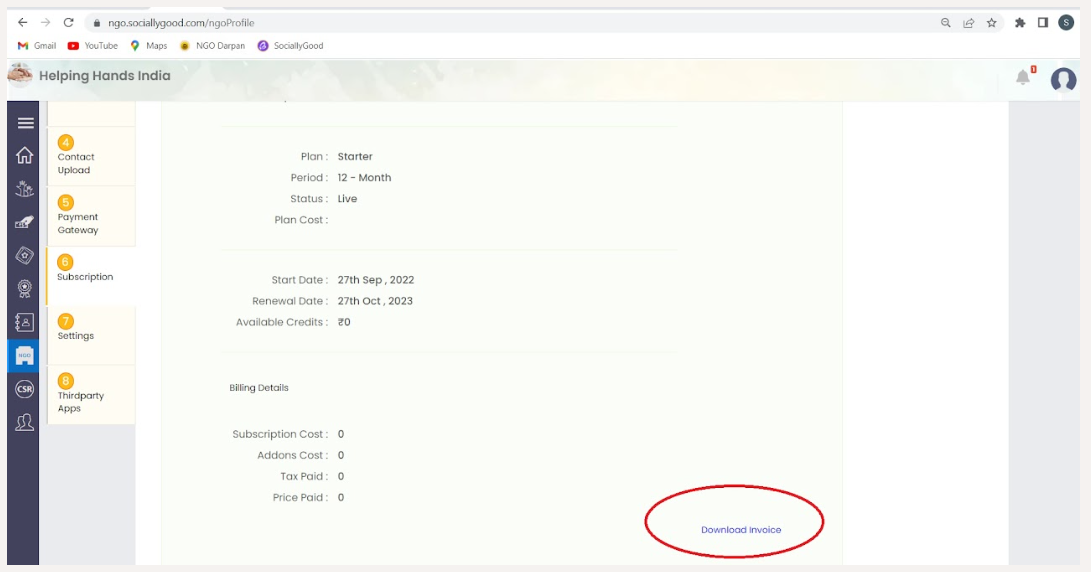
Task: Click the 'Tax Paid :' label
Action: tap(304, 476)
